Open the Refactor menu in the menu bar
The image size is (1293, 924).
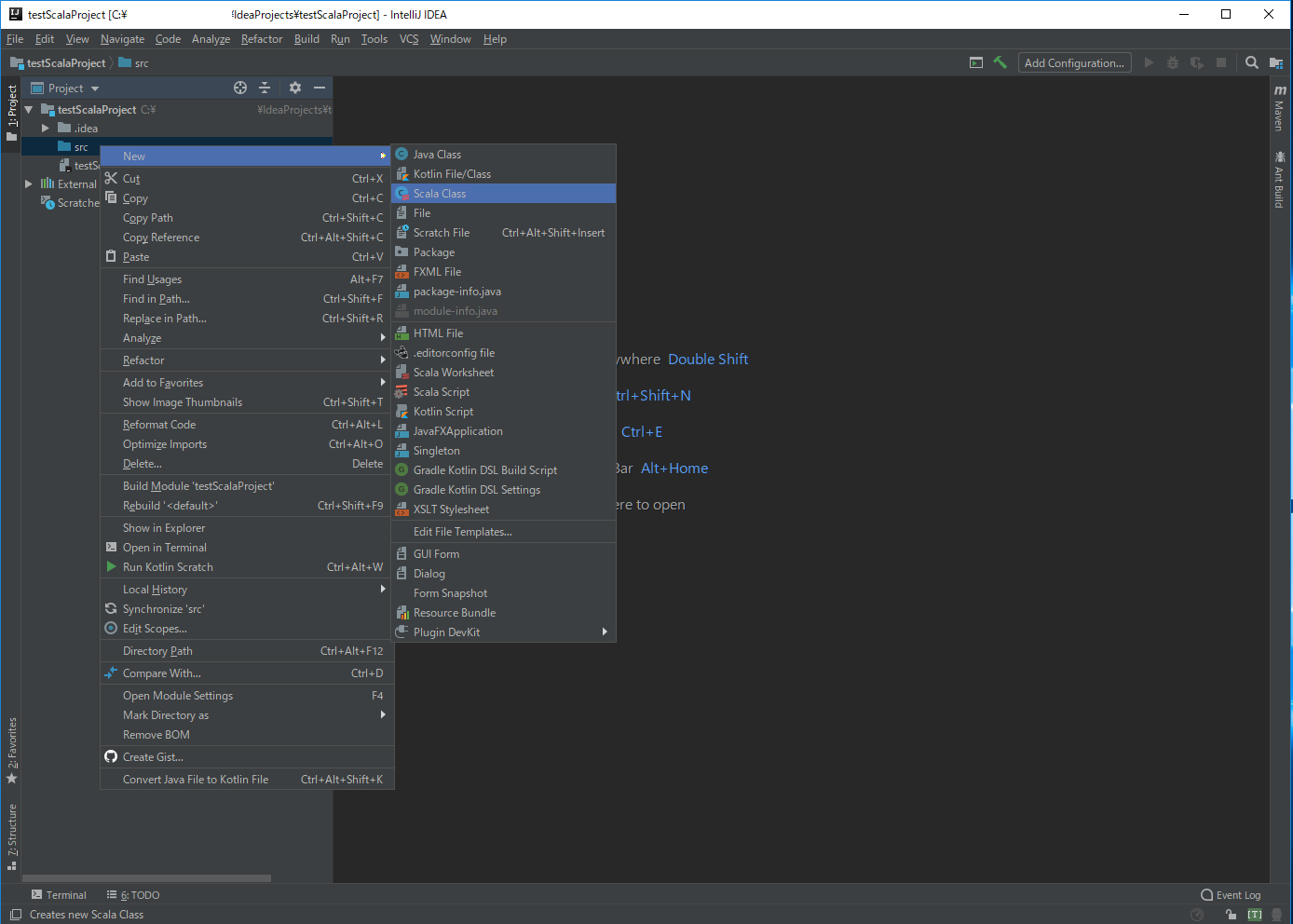261,39
